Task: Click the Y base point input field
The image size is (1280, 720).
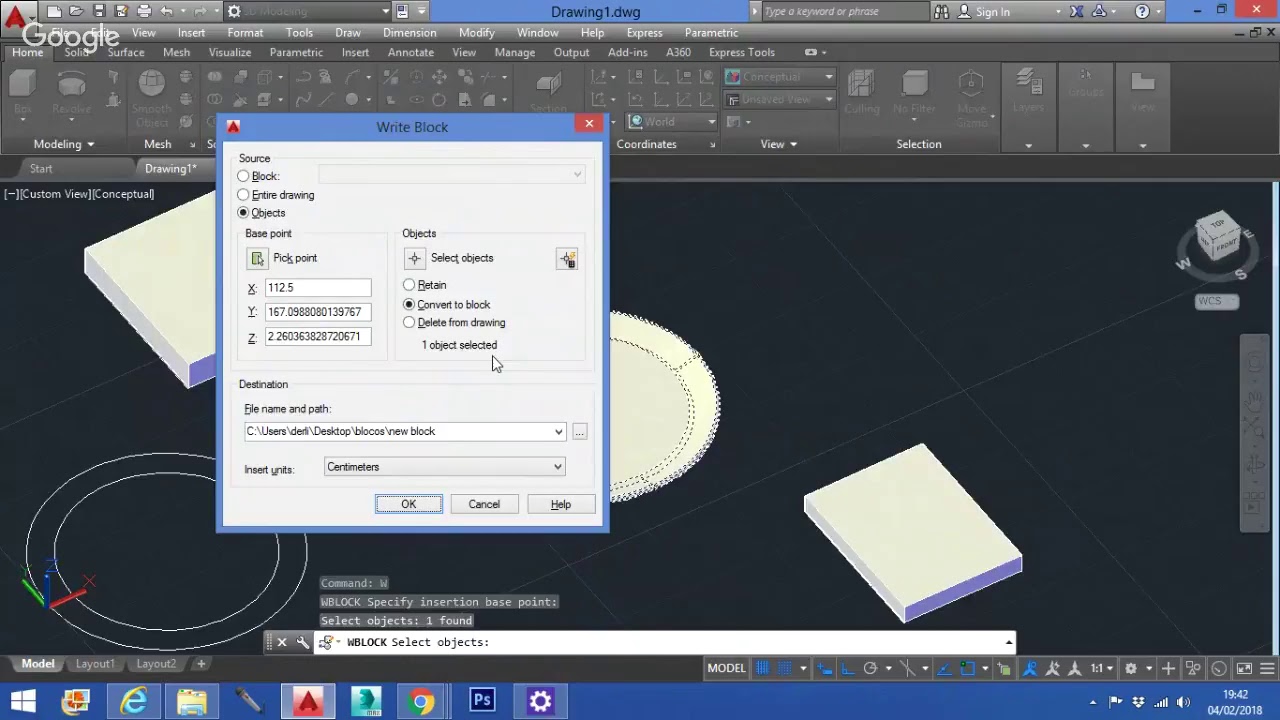Action: point(317,312)
